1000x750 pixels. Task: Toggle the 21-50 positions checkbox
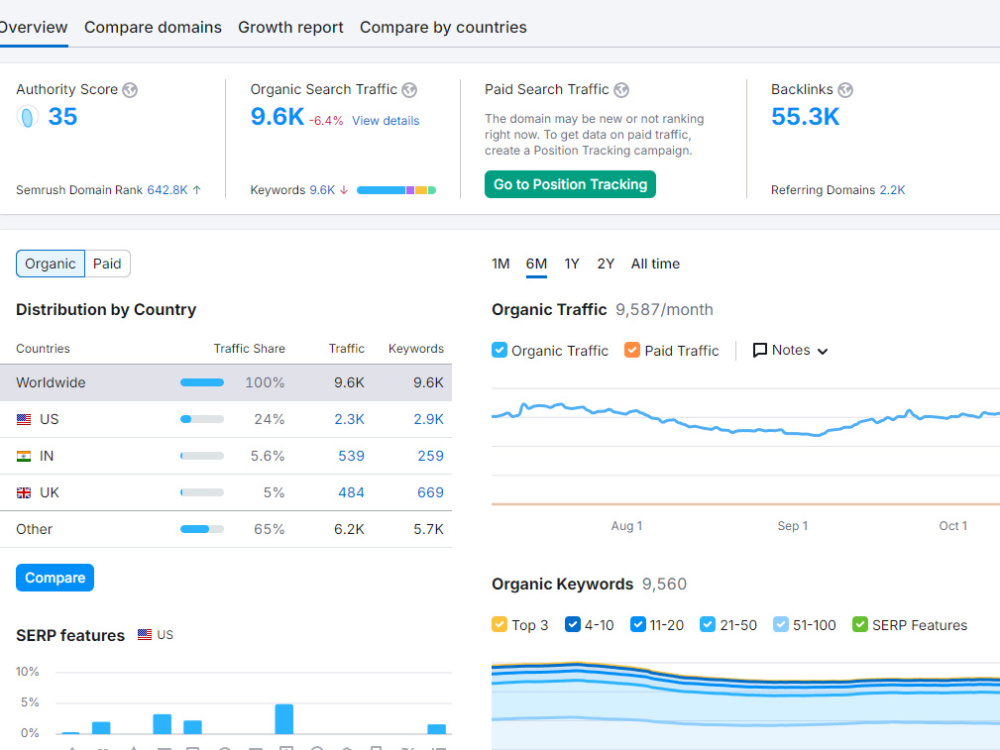coord(707,624)
